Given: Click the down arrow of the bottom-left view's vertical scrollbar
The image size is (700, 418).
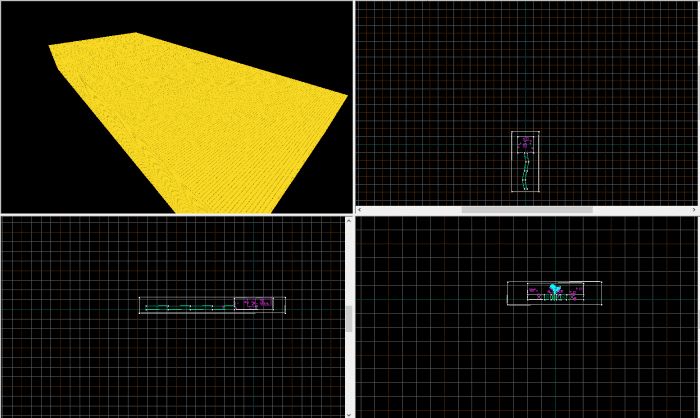Looking at the screenshot, I should 349,415.
